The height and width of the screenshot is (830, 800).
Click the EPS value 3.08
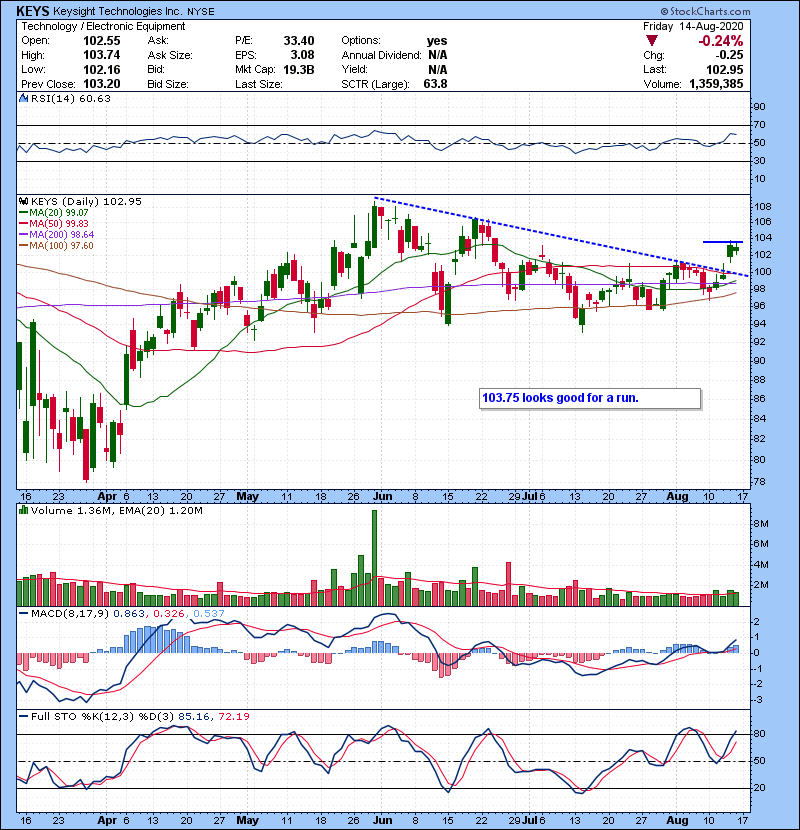pyautogui.click(x=302, y=55)
